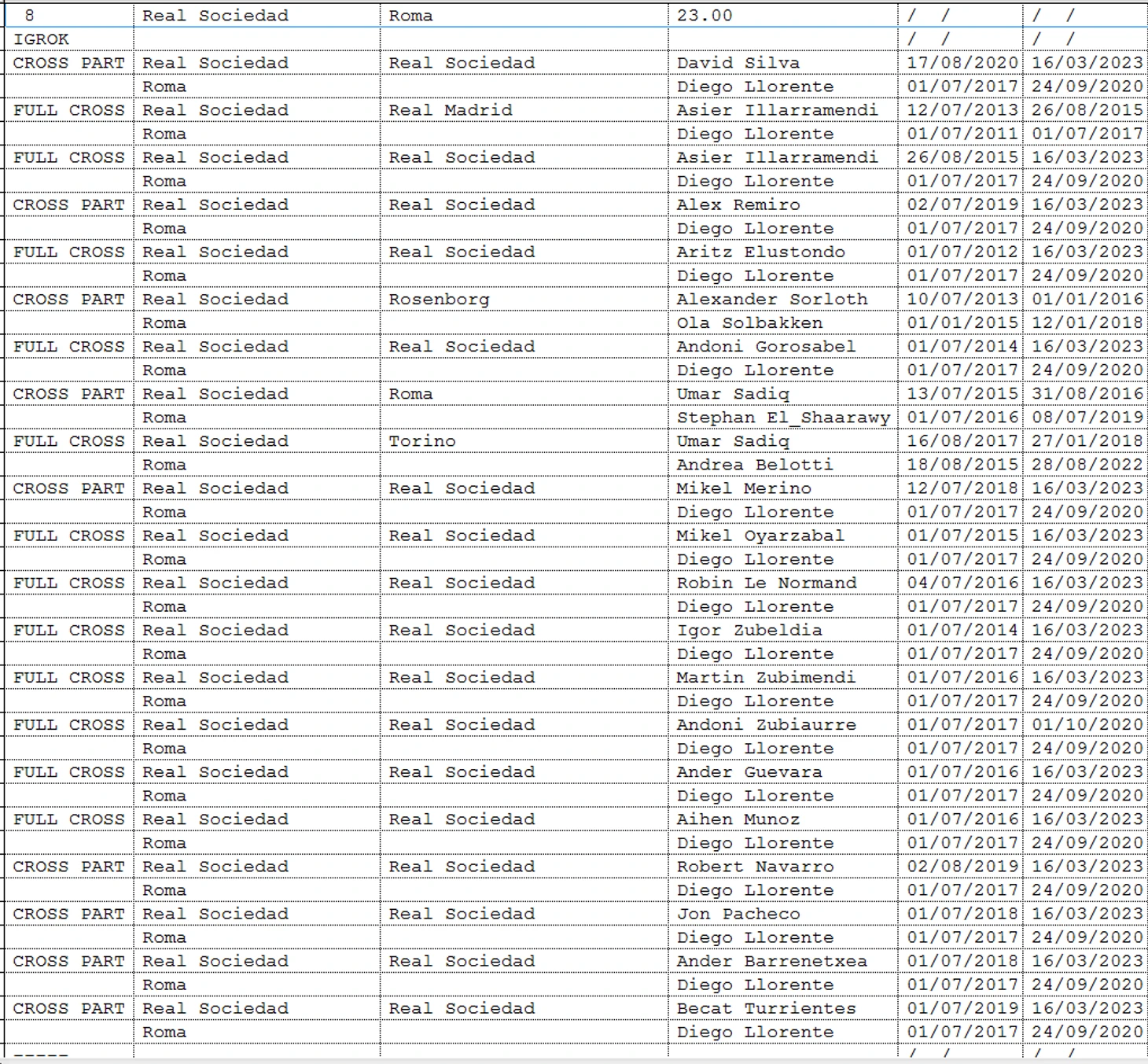The height and width of the screenshot is (1064, 1148).
Task: Select the date '04/07/2016'
Action: point(962,582)
